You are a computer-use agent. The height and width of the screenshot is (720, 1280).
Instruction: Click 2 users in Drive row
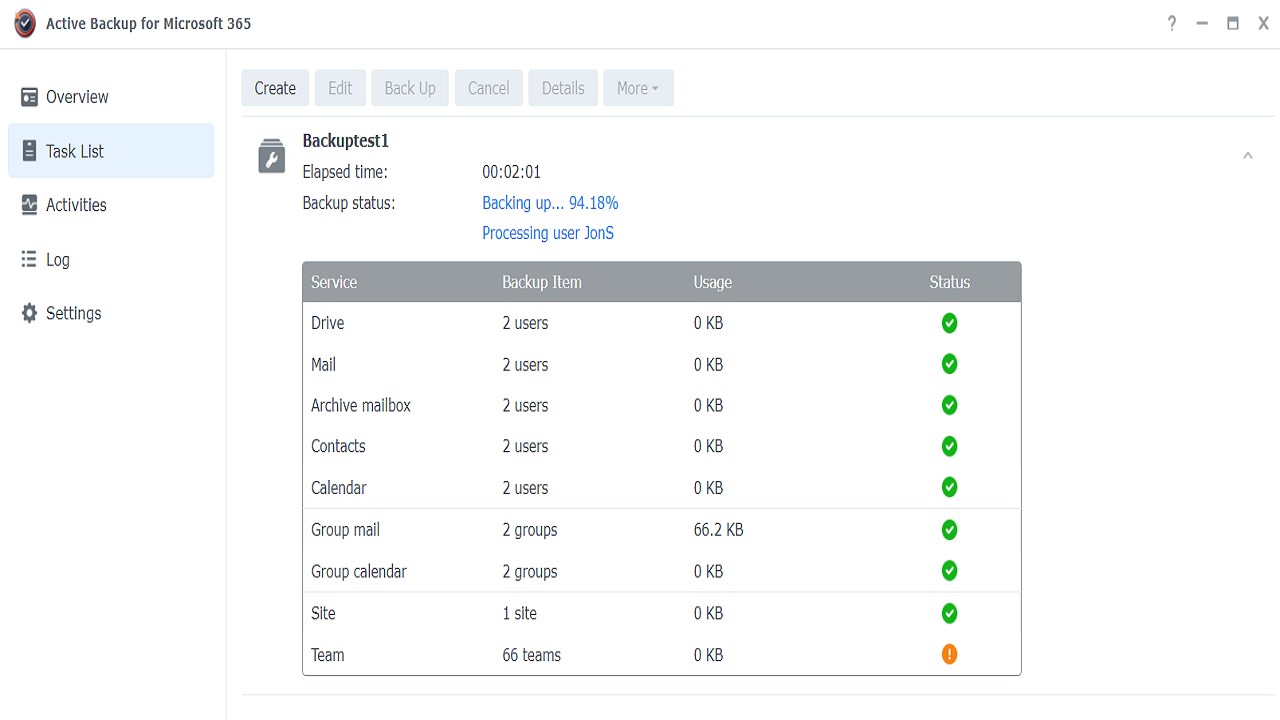[x=525, y=323]
